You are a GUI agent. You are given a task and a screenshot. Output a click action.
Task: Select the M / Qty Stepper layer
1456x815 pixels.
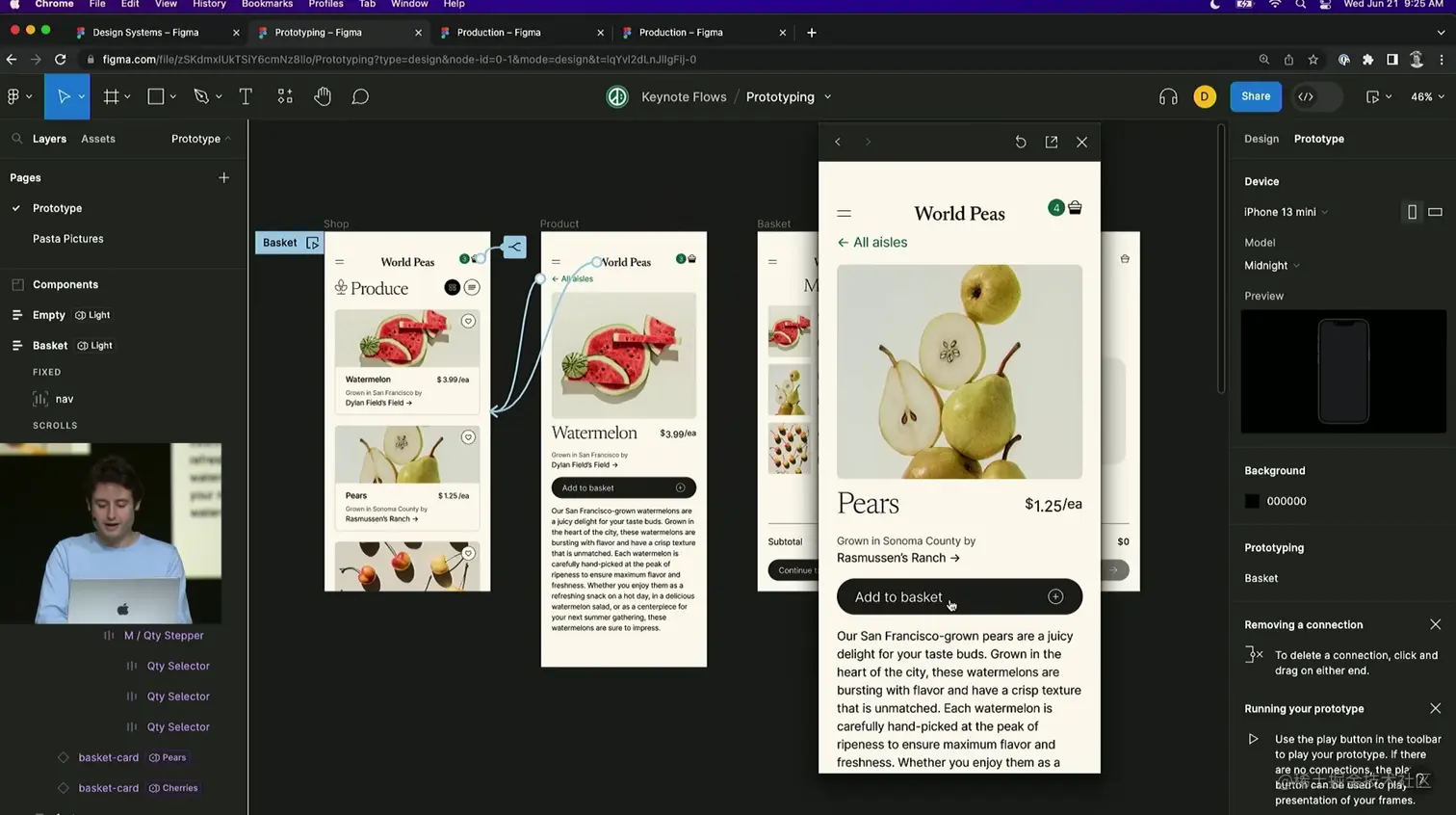pyautogui.click(x=164, y=636)
